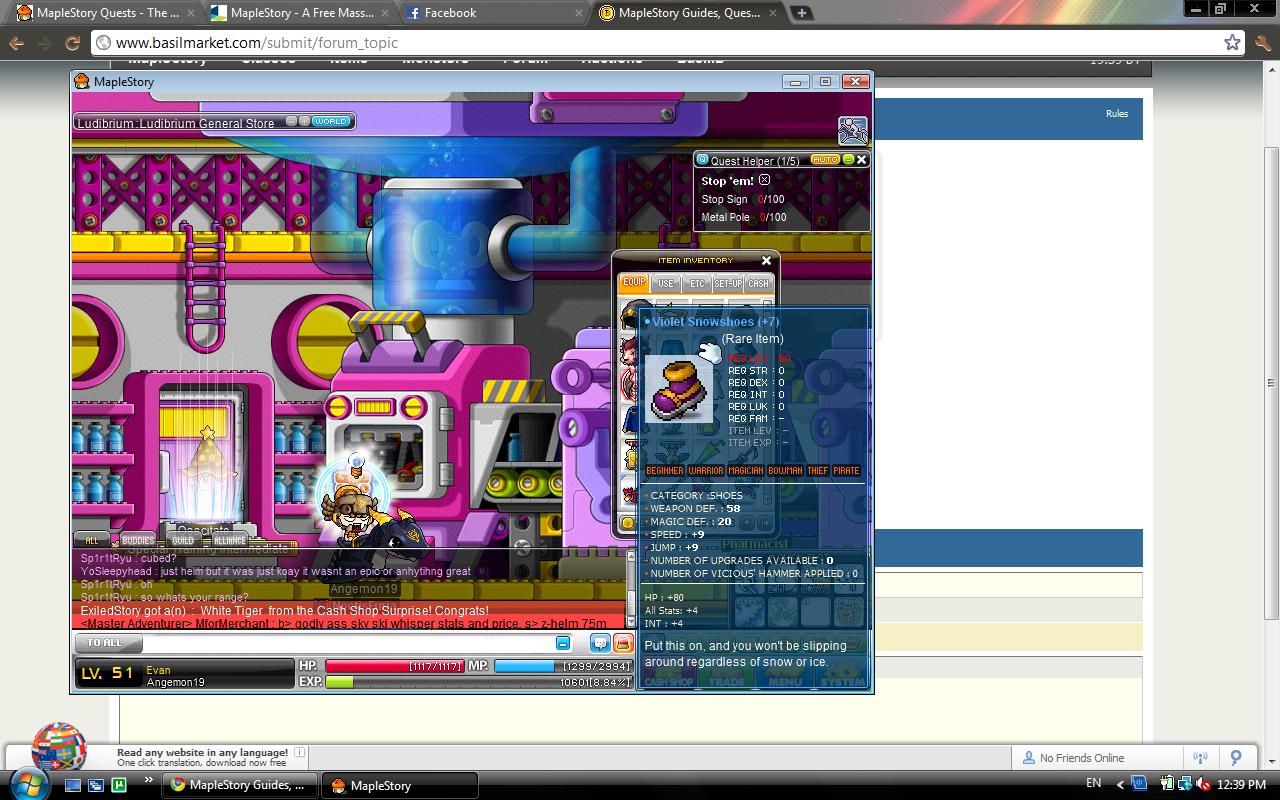Click the Quest Helper blue Q icon
1280x800 pixels.
[702, 160]
